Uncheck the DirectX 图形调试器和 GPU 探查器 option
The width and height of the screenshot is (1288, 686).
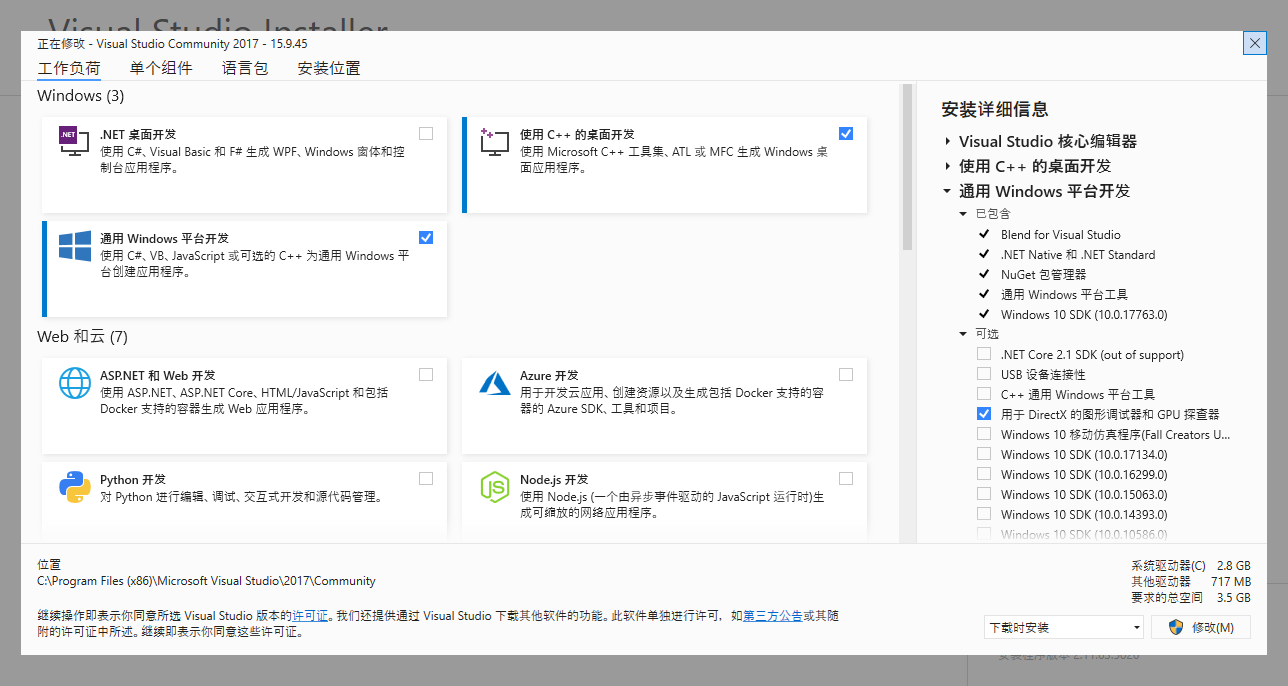pyautogui.click(x=984, y=414)
